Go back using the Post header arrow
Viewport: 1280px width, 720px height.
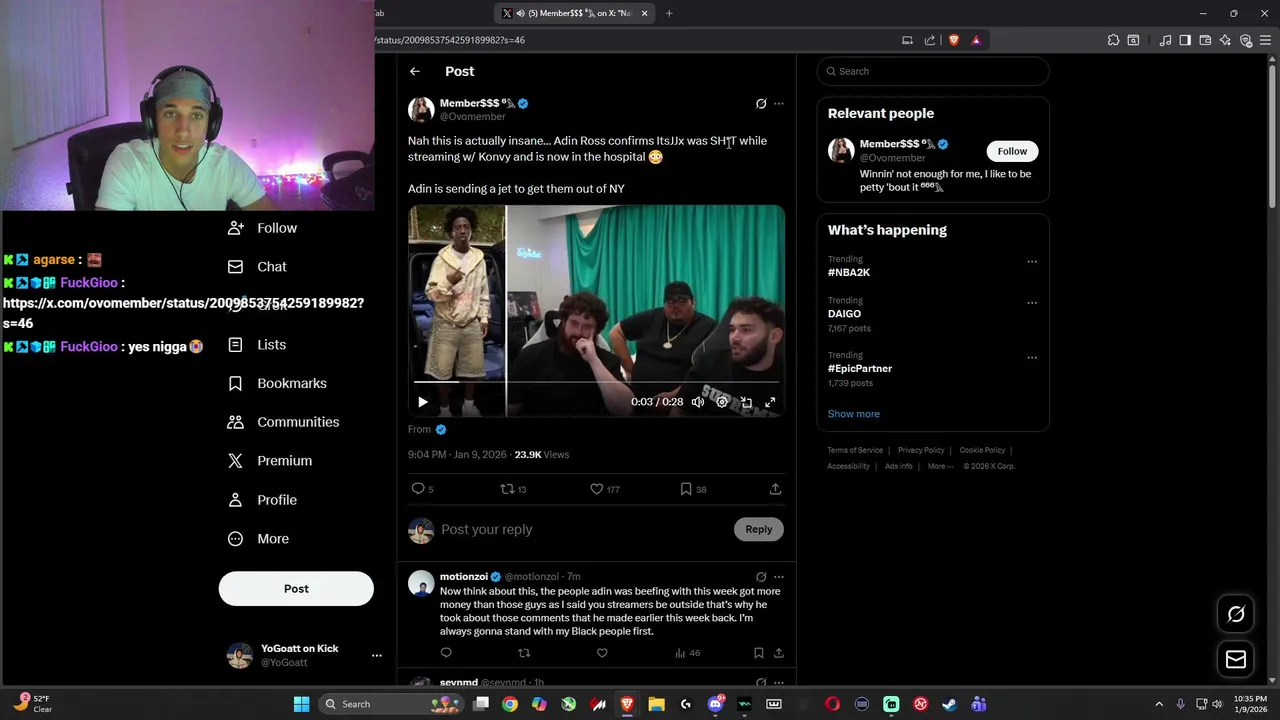tap(415, 71)
